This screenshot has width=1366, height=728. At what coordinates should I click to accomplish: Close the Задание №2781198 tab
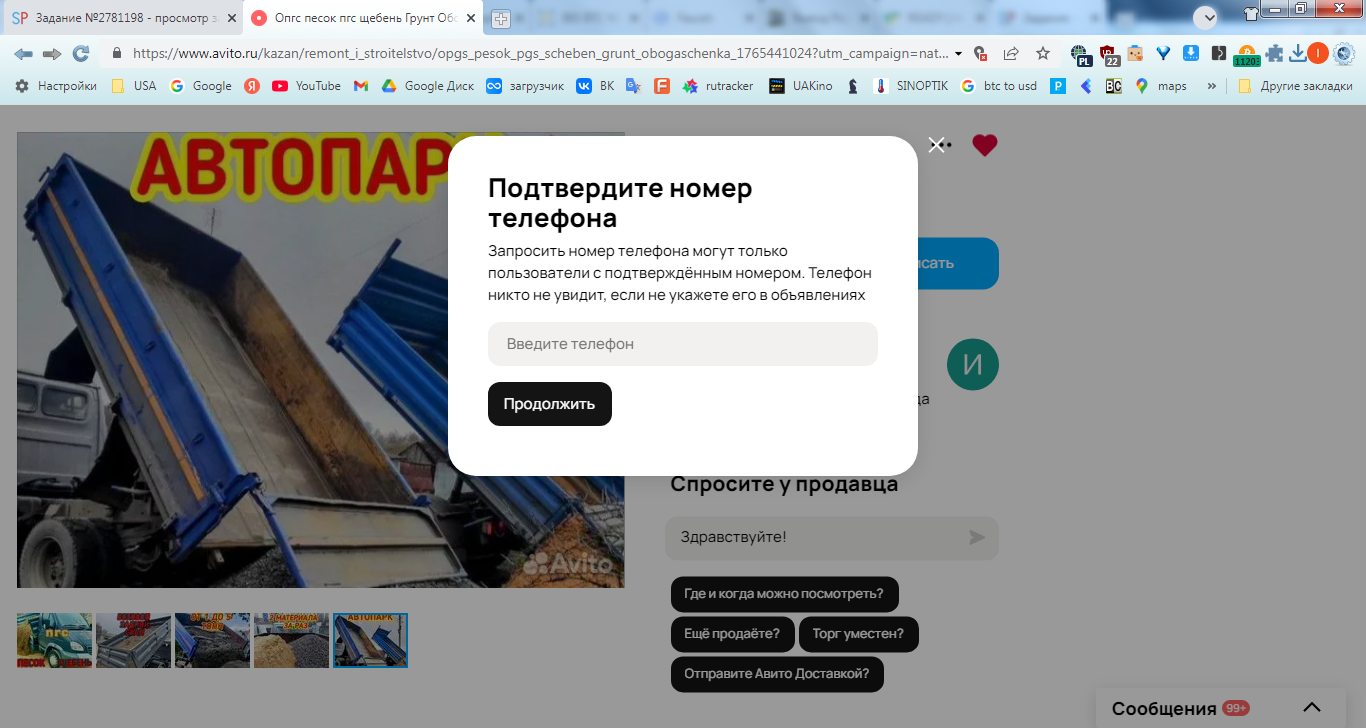click(231, 18)
